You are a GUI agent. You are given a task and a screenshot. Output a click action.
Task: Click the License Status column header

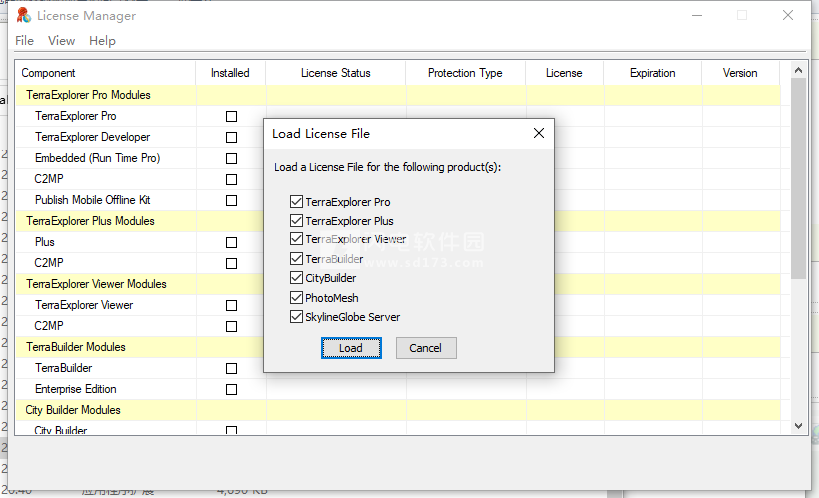[x=335, y=73]
